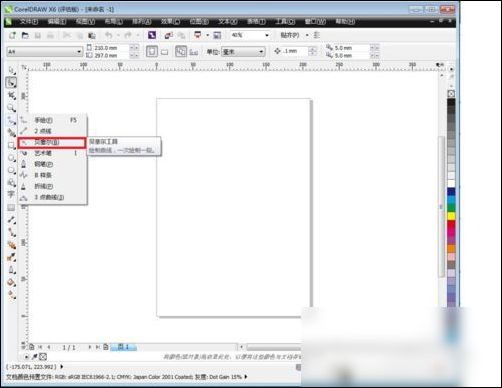The width and height of the screenshot is (502, 388).
Task: Click the nudge distance .1 mm field
Action: tap(294, 51)
